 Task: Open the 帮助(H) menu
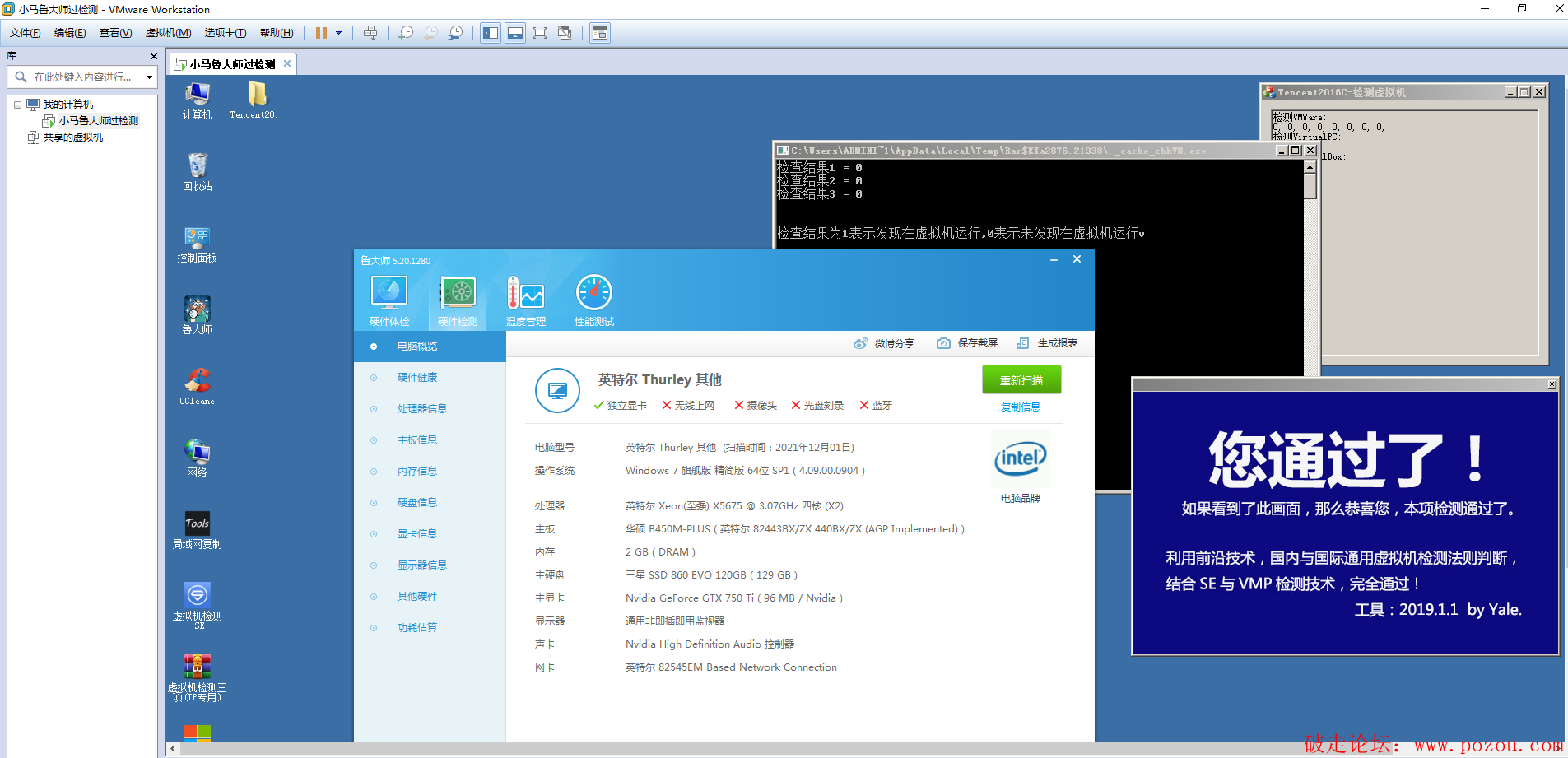(277, 33)
